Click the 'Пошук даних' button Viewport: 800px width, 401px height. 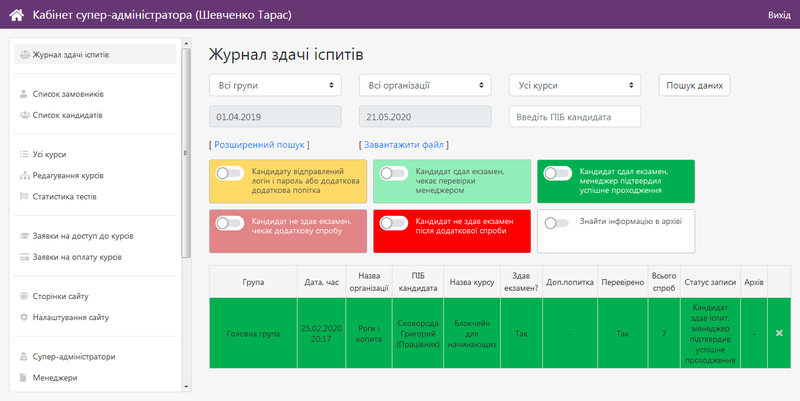click(694, 85)
